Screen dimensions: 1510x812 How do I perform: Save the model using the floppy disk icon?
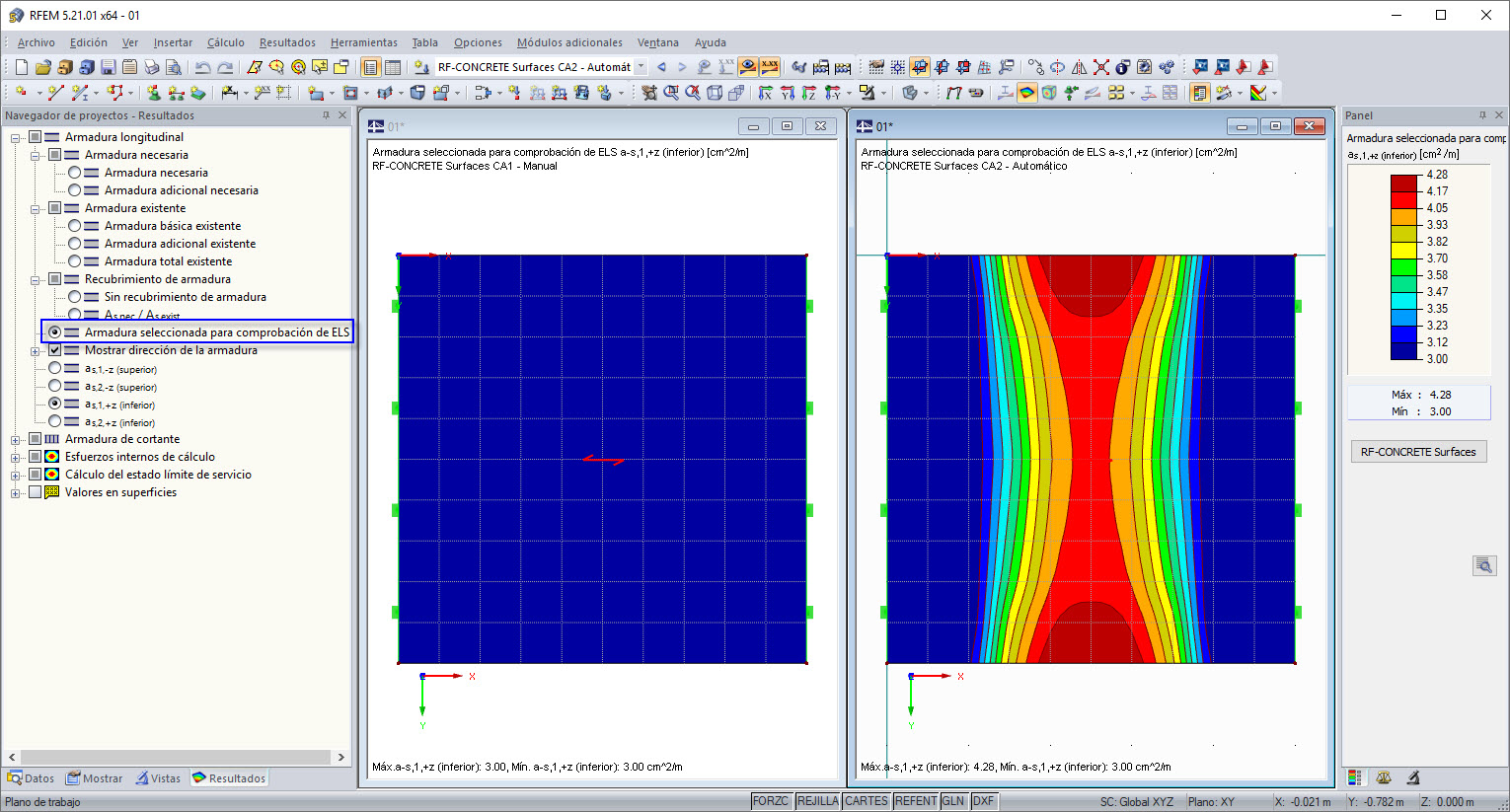tap(108, 67)
